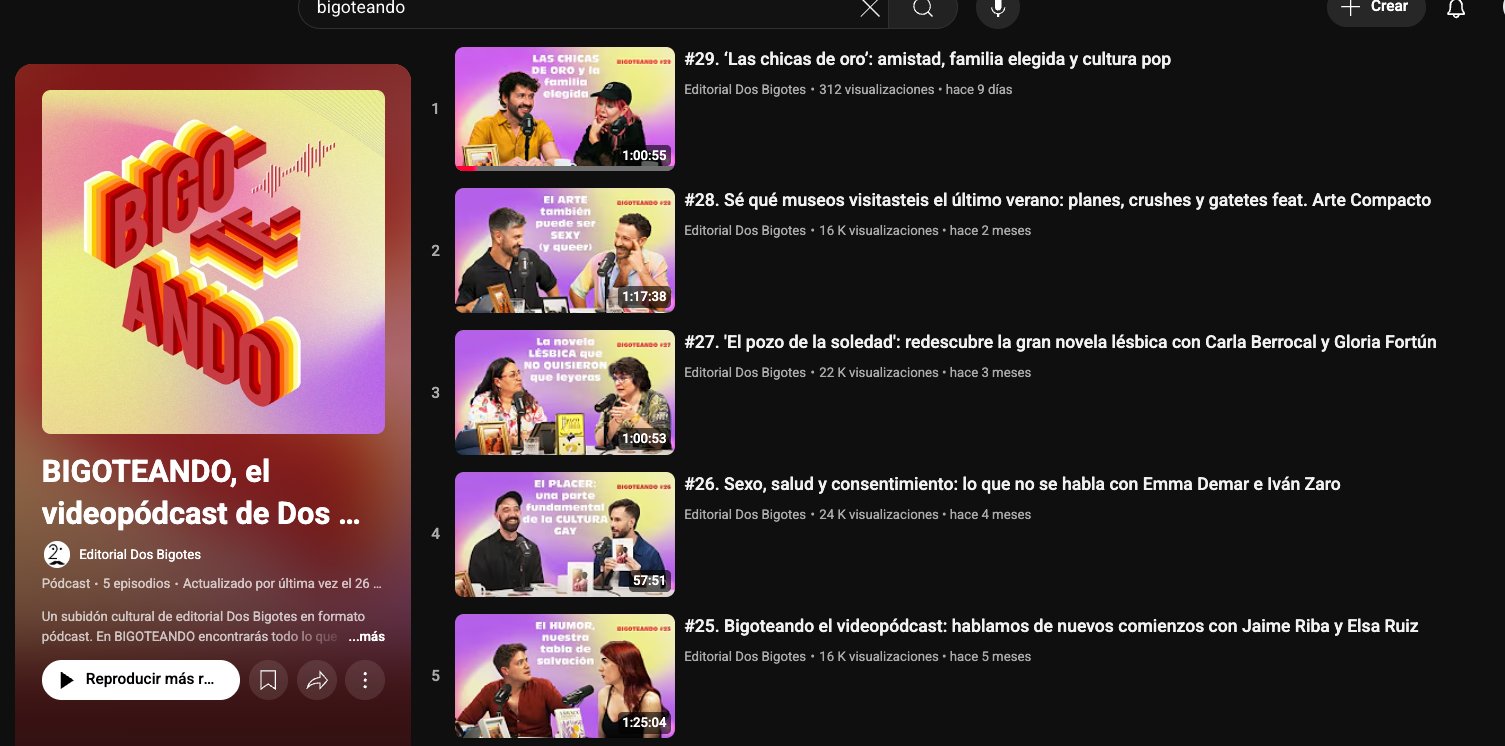Open title '#29. Las chicas de oro'
The width and height of the screenshot is (1505, 746).
pyautogui.click(x=927, y=59)
